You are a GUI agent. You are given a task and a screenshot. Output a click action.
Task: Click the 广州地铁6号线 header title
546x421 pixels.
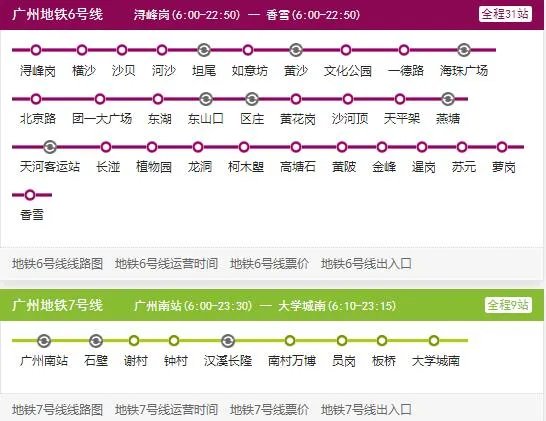[57, 15]
